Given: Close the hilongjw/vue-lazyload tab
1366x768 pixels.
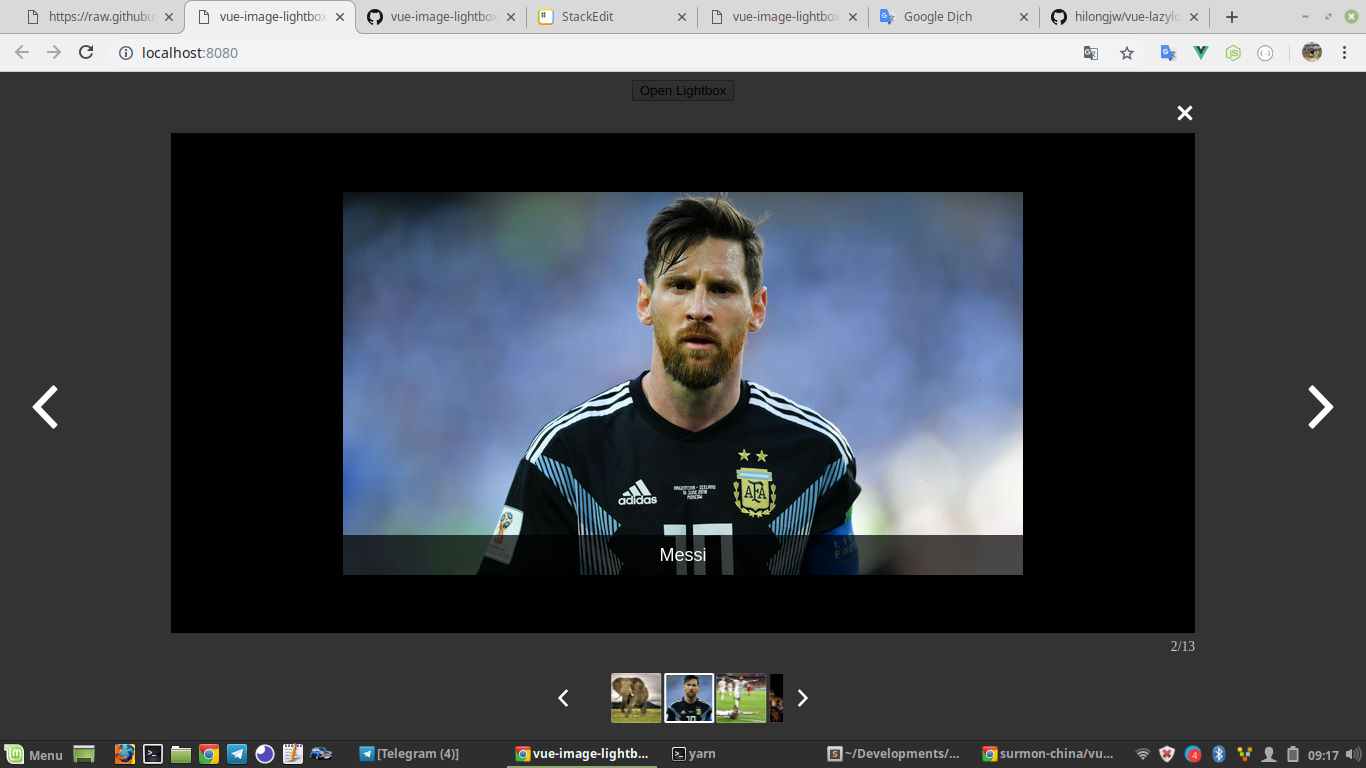Looking at the screenshot, I should coord(1194,17).
